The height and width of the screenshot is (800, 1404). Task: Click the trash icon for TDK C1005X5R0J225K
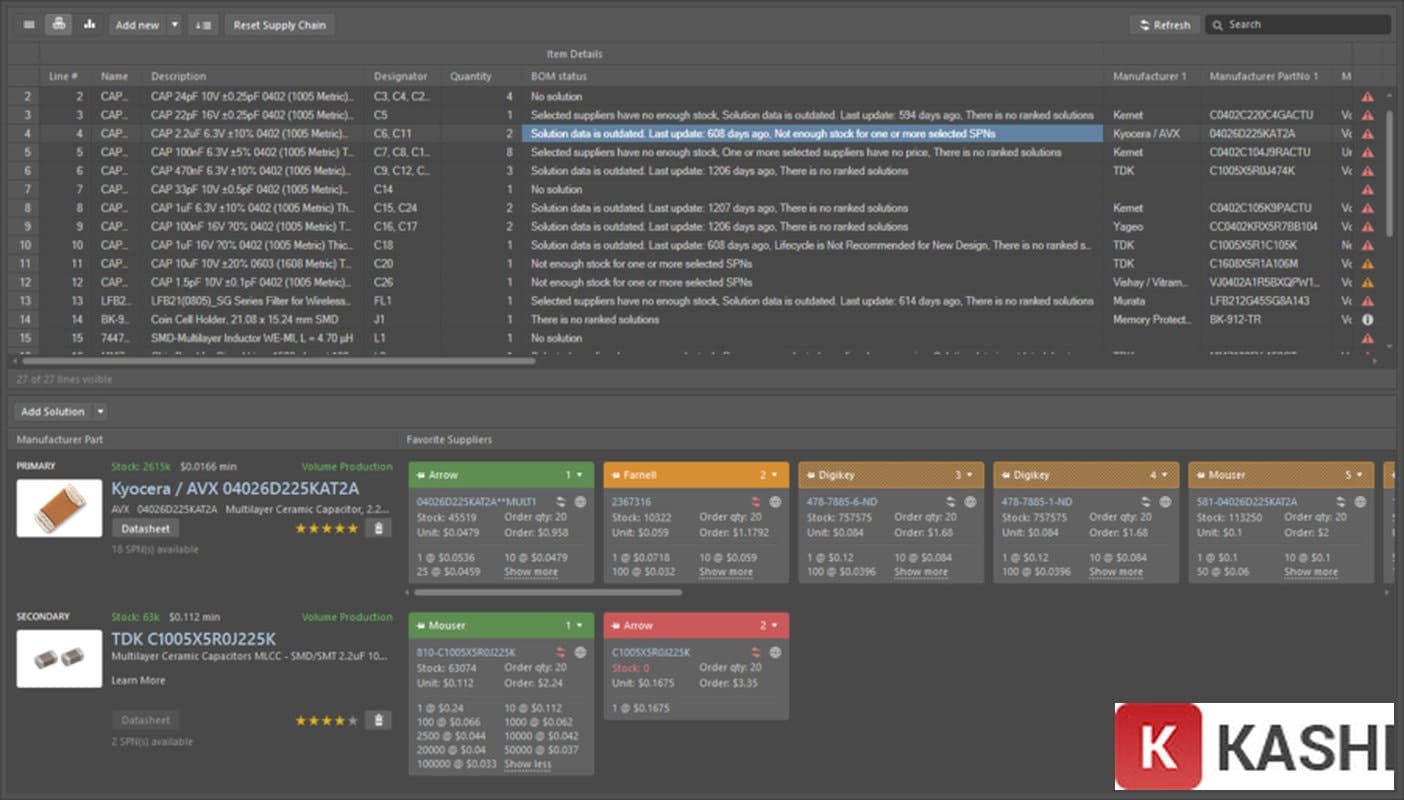pos(377,720)
